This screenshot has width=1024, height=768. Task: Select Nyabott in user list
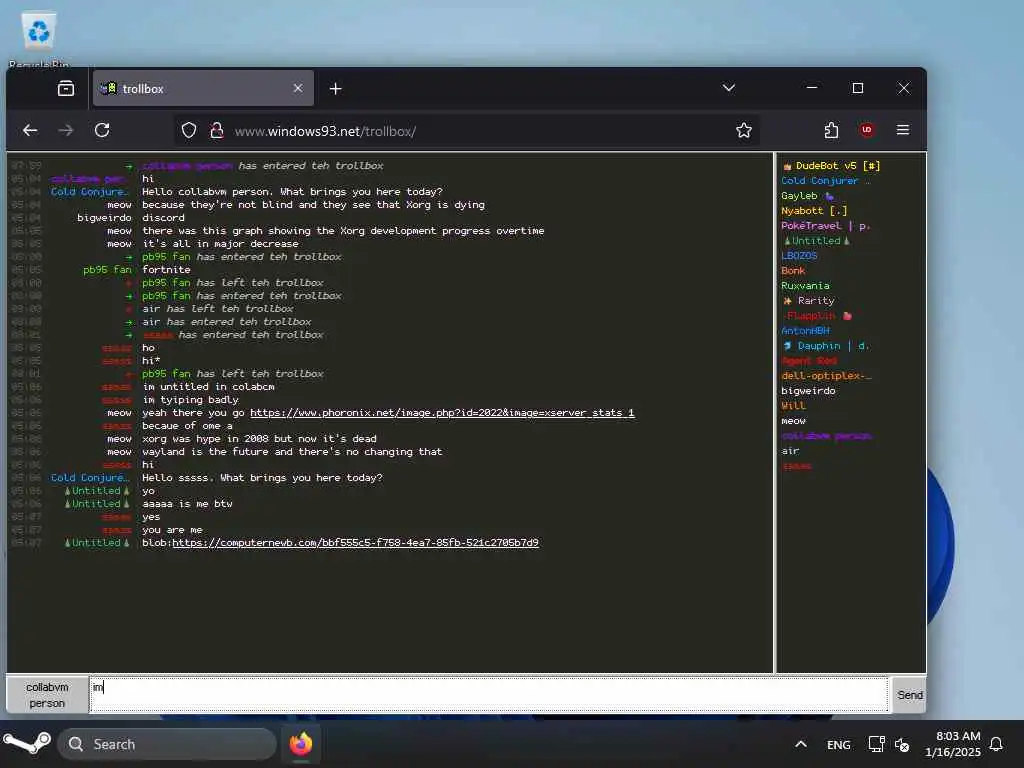[814, 211]
